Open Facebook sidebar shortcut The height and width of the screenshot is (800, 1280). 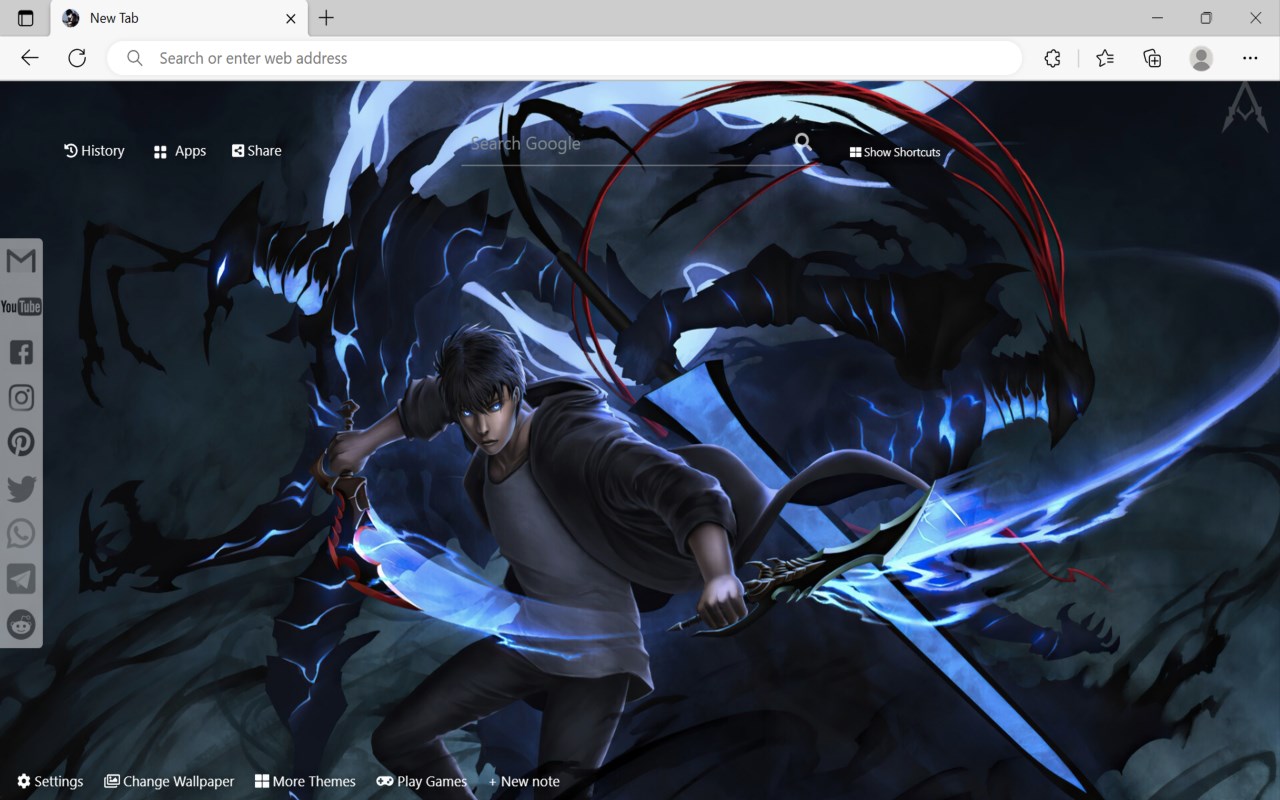21,352
